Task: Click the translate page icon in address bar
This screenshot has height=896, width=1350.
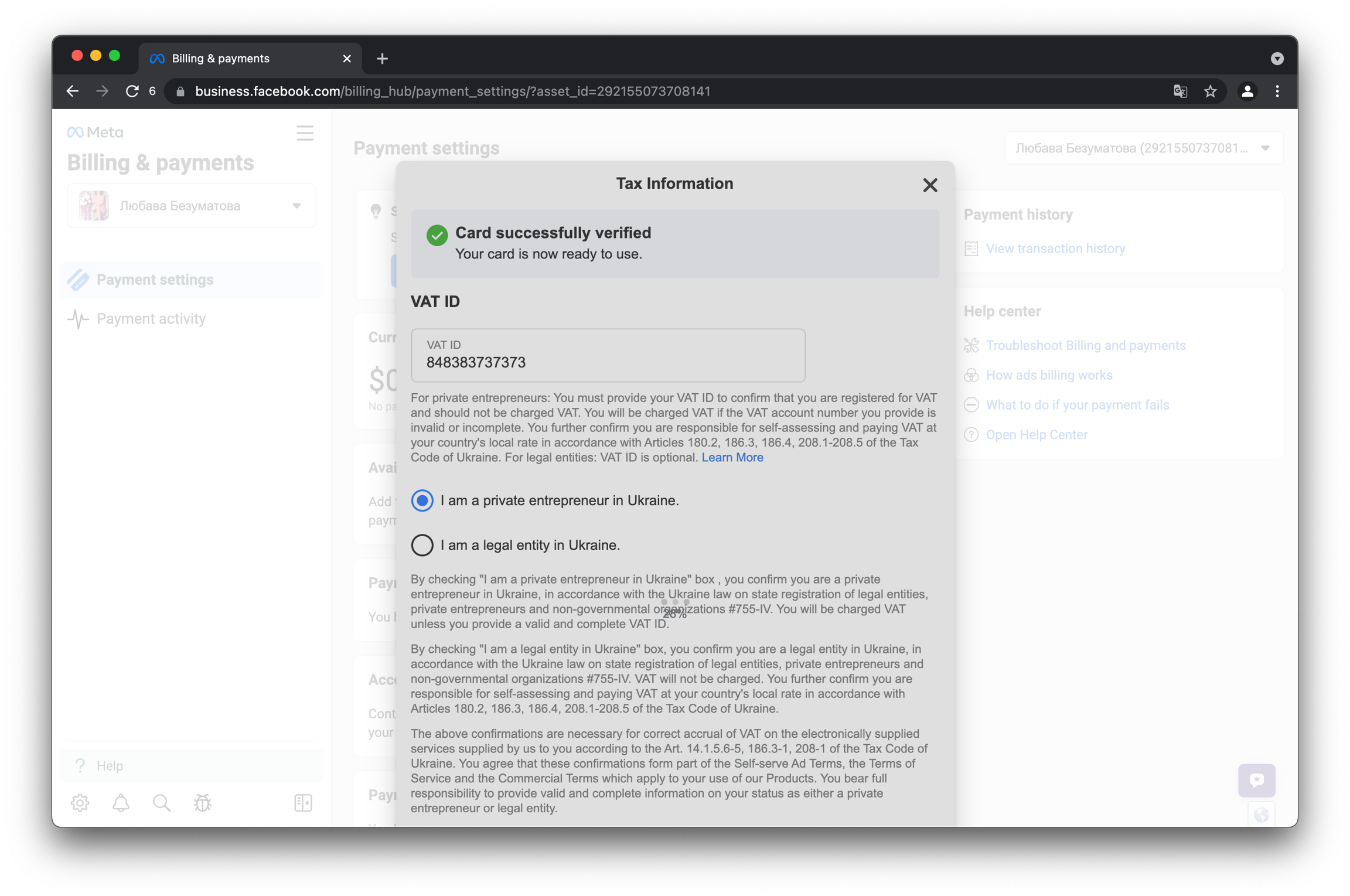Action: click(1180, 91)
